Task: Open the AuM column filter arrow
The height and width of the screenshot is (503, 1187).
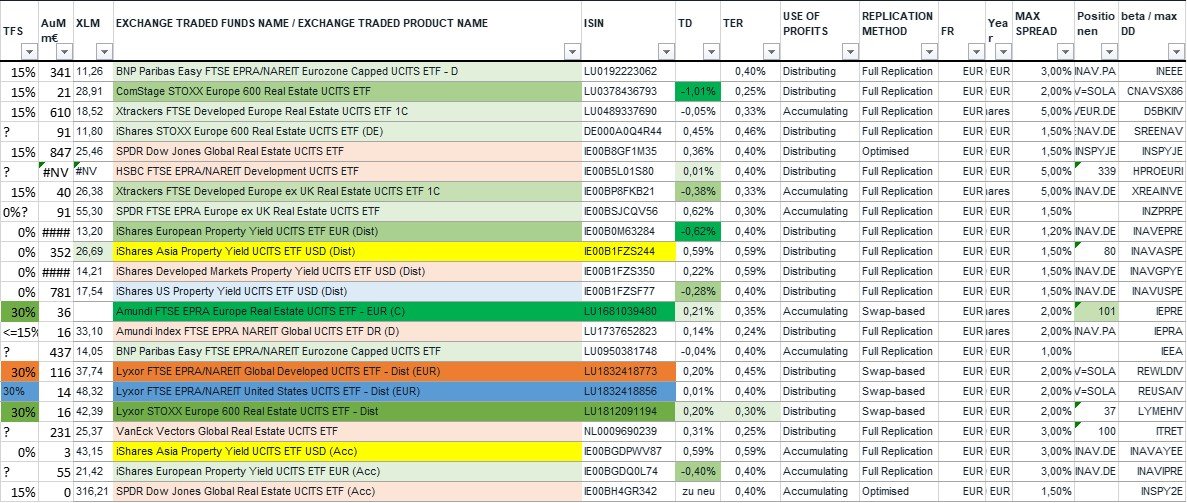Action: tap(65, 51)
